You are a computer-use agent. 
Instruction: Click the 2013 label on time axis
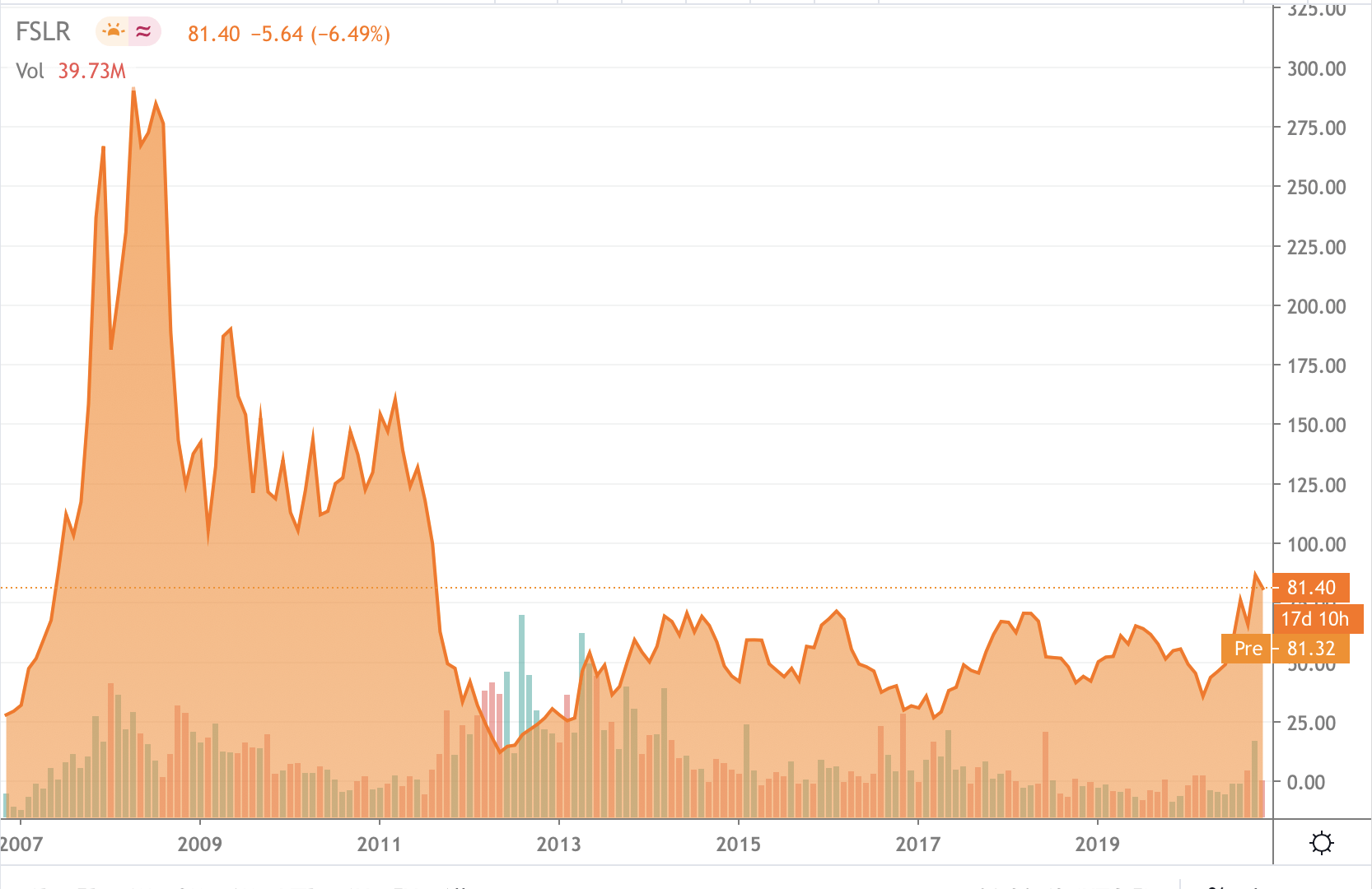click(x=558, y=844)
